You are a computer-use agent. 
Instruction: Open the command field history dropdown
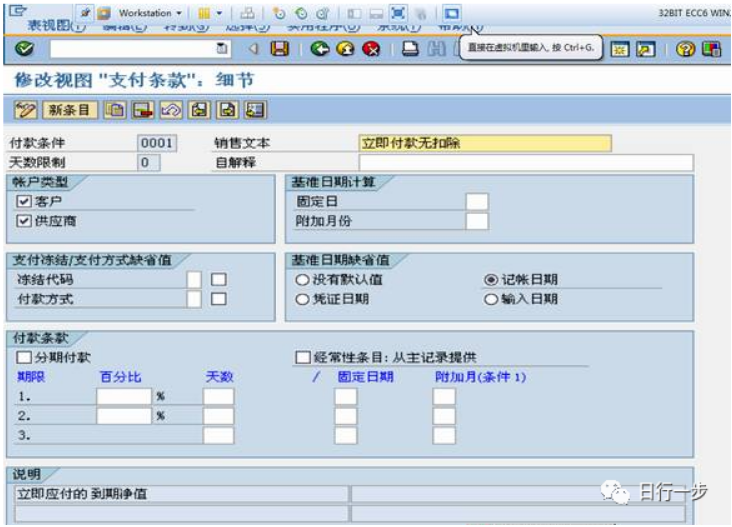coord(222,48)
